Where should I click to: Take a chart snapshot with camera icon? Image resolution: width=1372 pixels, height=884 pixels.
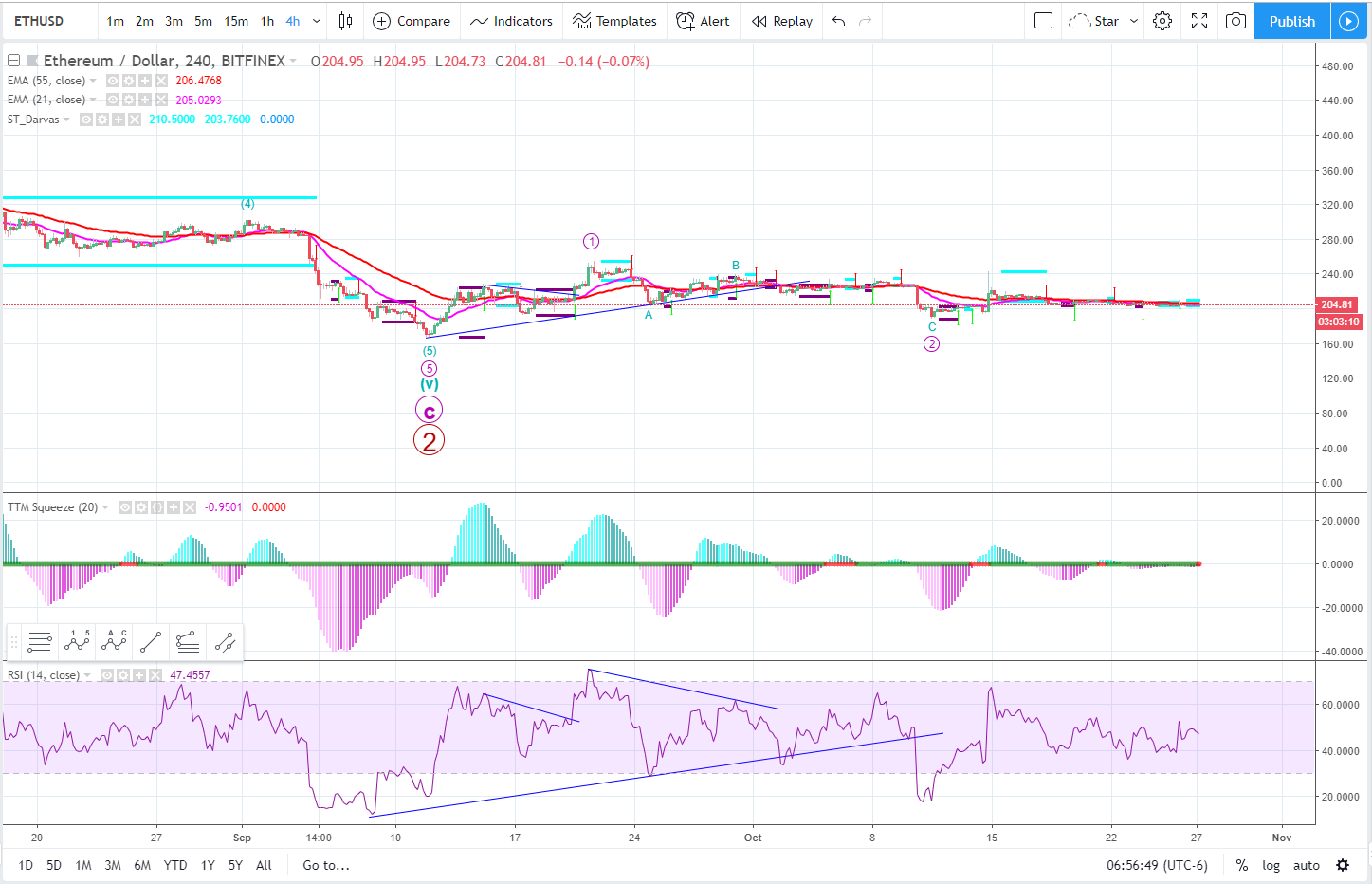[1235, 21]
